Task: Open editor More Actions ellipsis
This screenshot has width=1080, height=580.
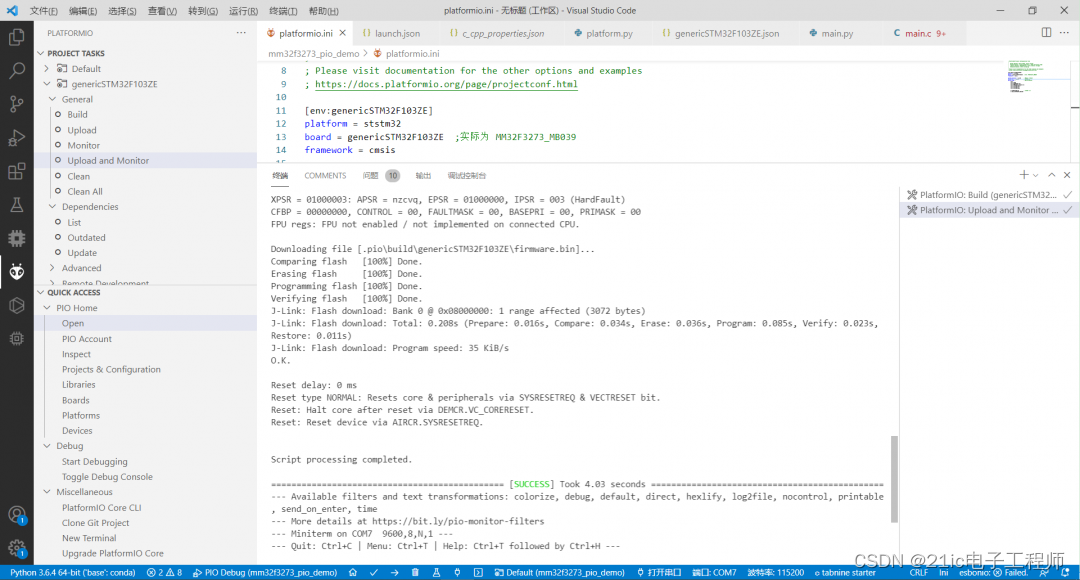Action: tap(1064, 32)
